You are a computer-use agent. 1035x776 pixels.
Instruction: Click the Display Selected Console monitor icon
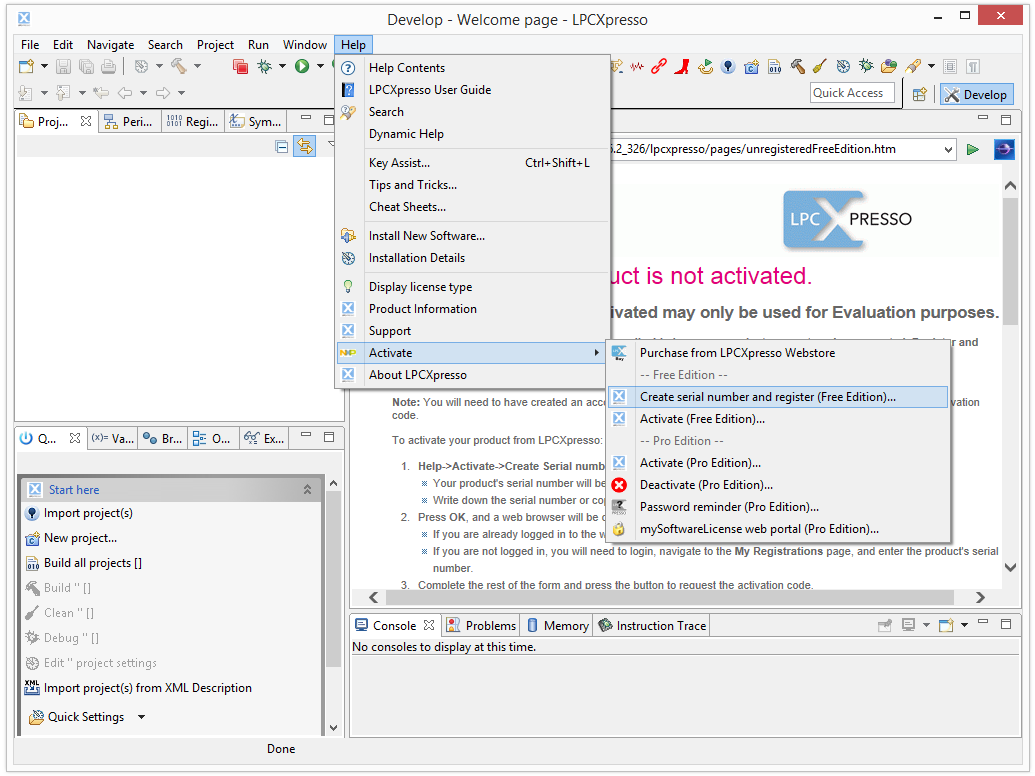(x=909, y=625)
